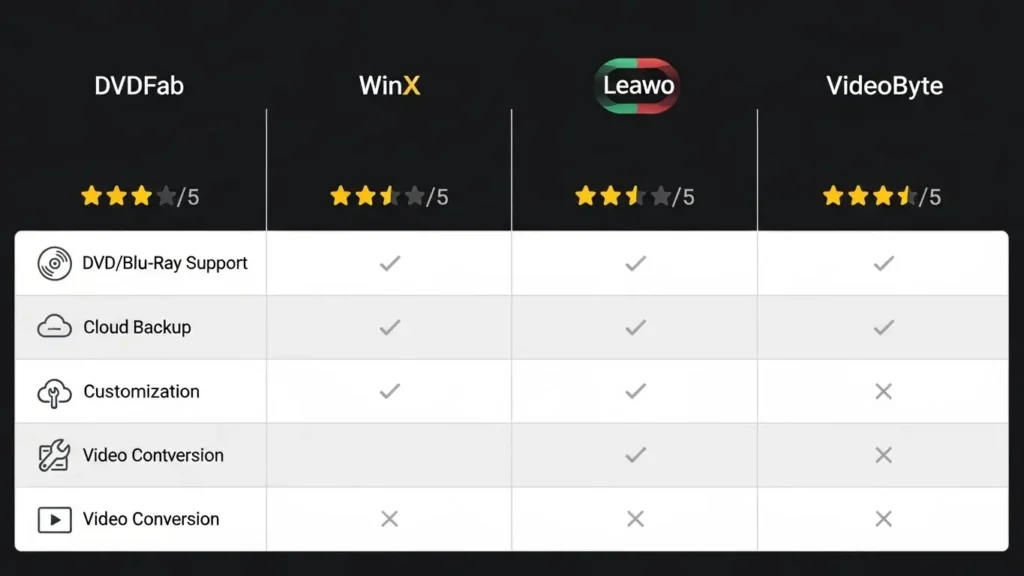Click VideoByte's X mark in the Customization row
1024x576 pixels.
(883, 392)
